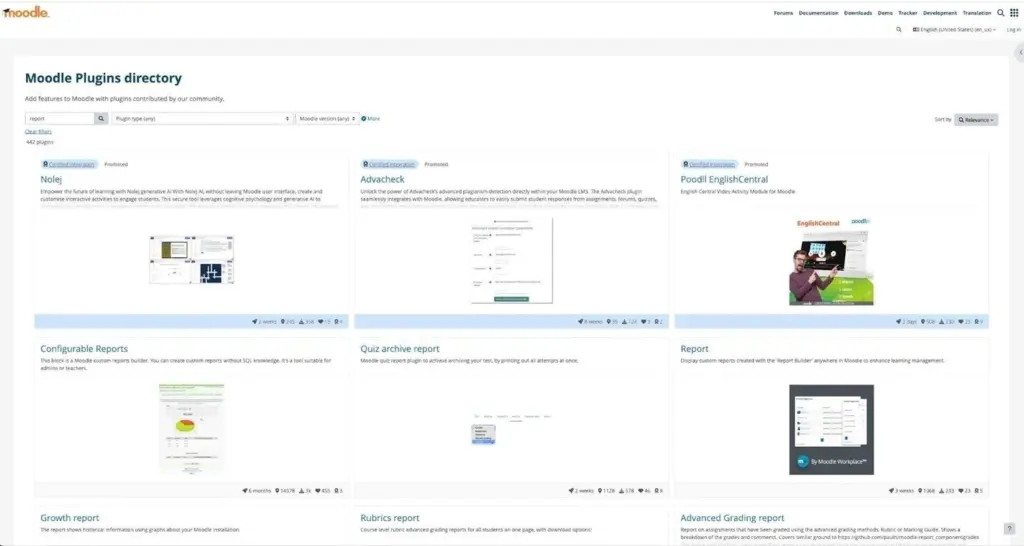Click Report plugin's heart favourites icon

point(961,490)
